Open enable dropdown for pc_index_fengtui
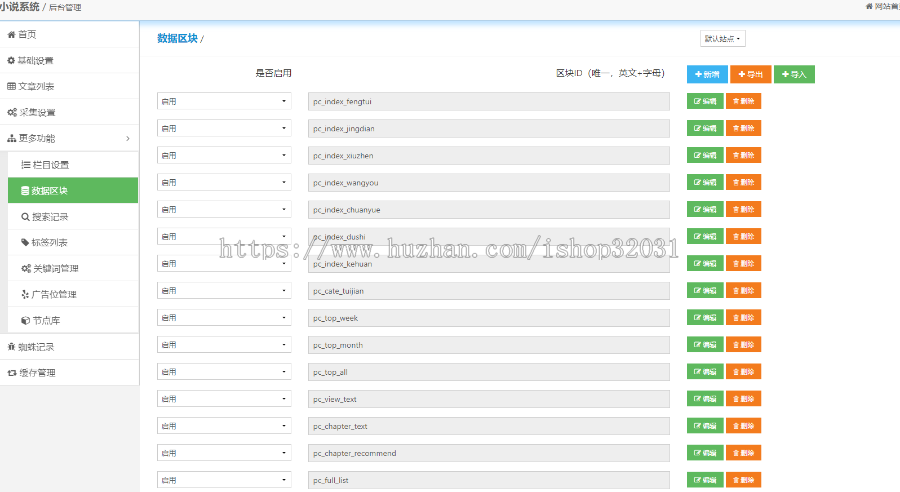This screenshot has height=492, width=900. pyautogui.click(x=224, y=101)
